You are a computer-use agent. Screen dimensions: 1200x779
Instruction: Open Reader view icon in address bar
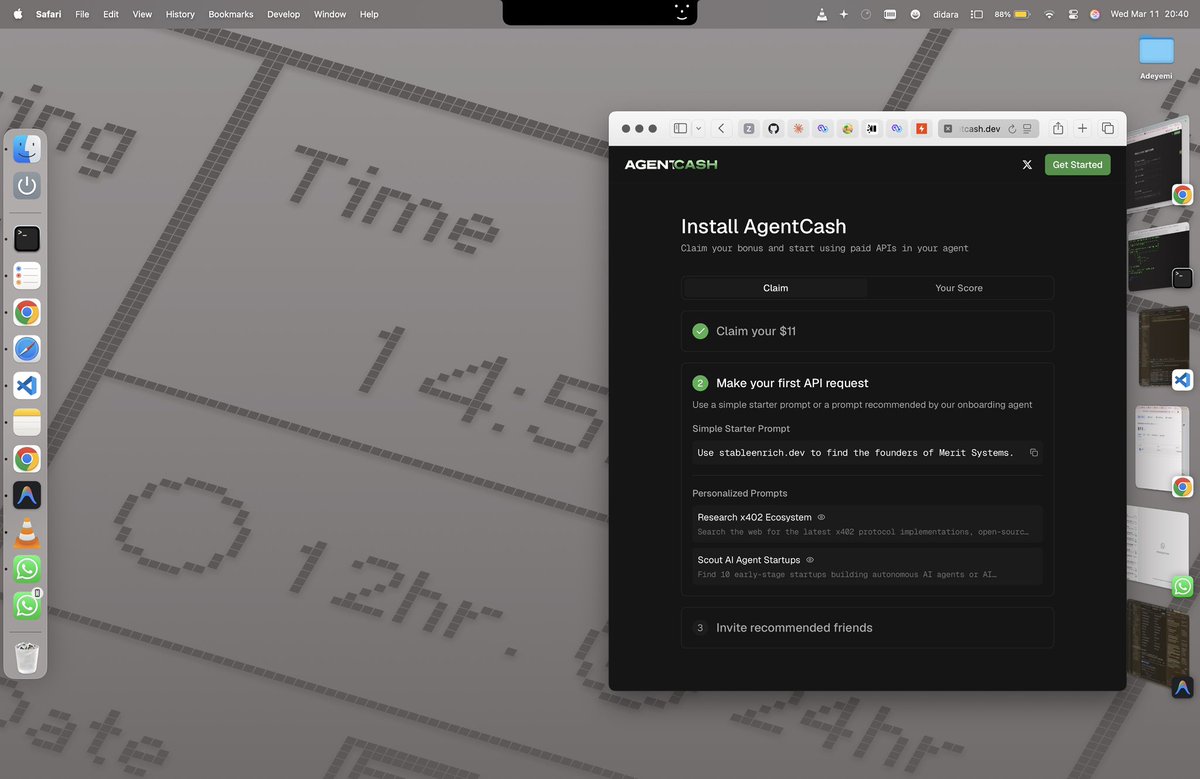pos(1028,128)
